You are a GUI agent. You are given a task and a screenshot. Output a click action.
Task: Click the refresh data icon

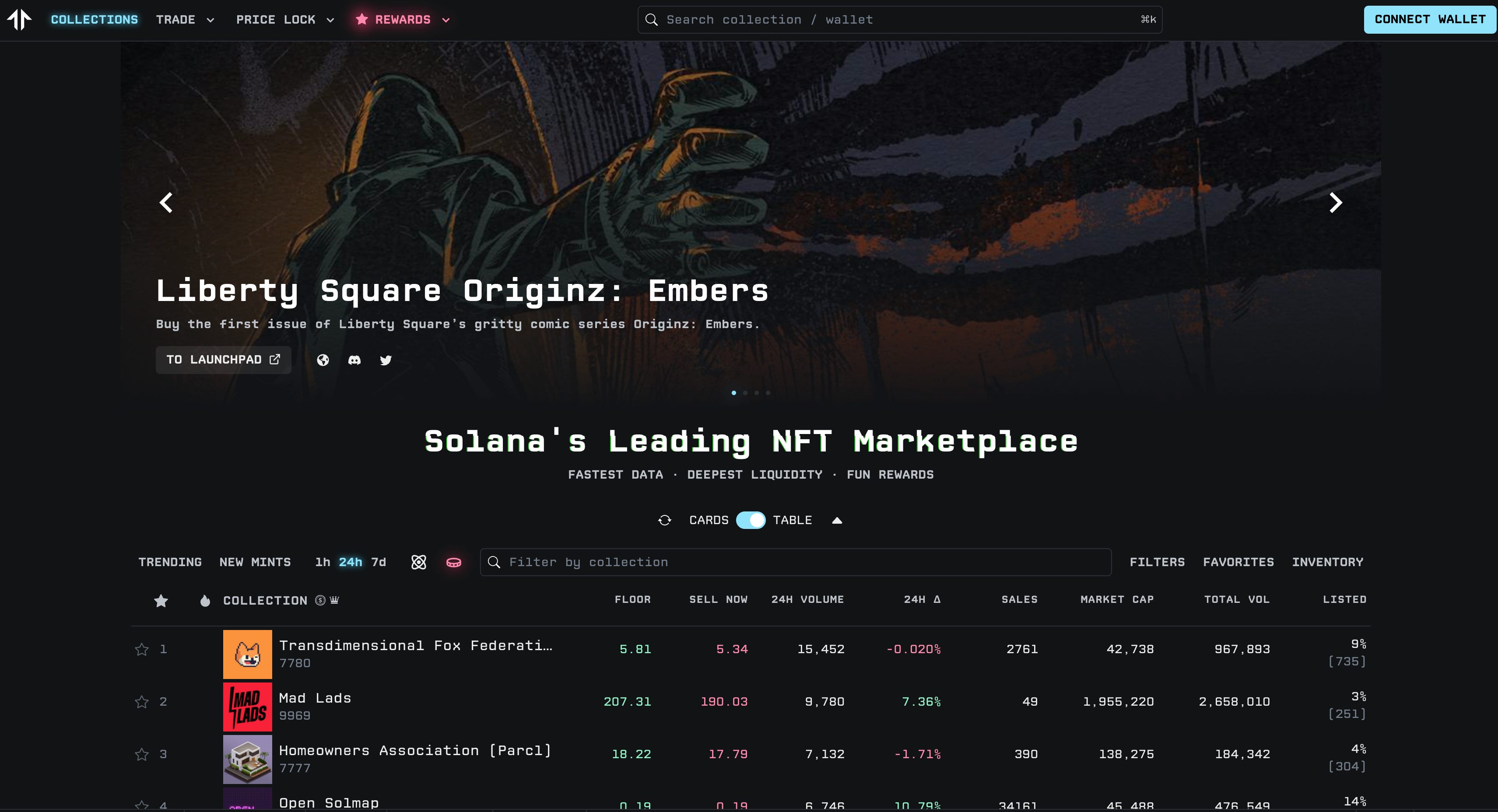[x=665, y=520]
